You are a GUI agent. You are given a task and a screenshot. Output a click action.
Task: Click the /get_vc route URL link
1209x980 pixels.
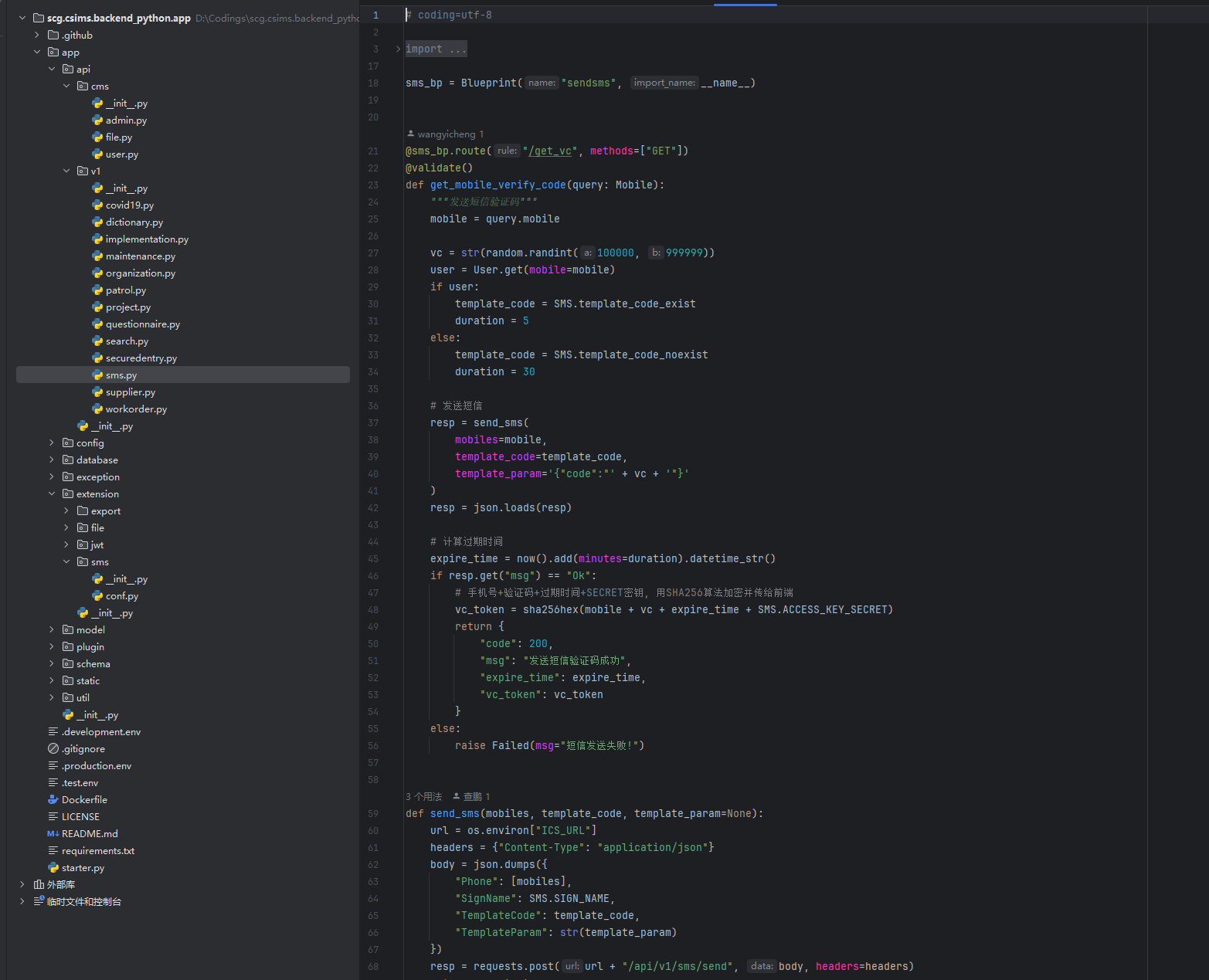click(550, 151)
